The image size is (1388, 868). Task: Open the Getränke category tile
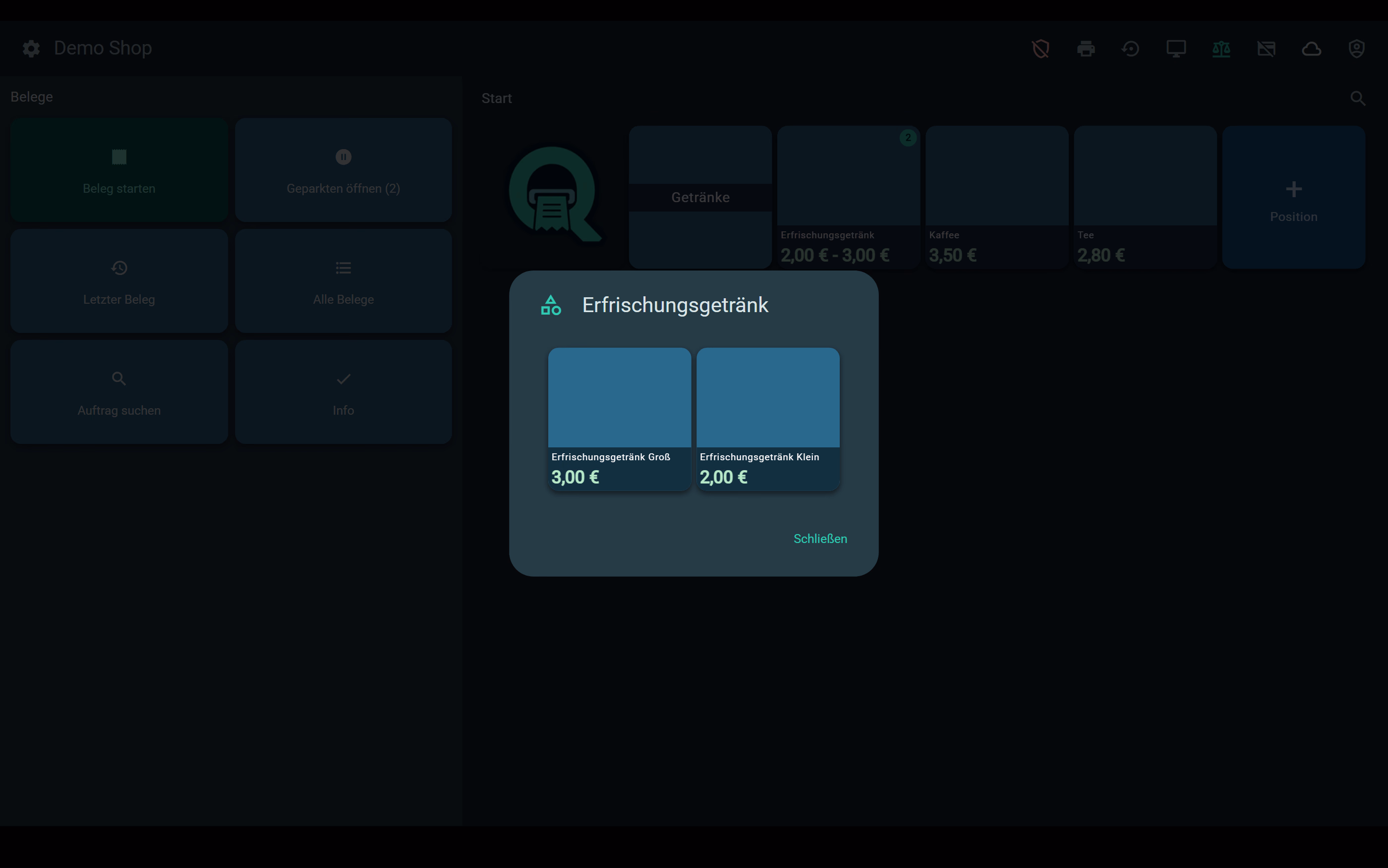click(700, 197)
